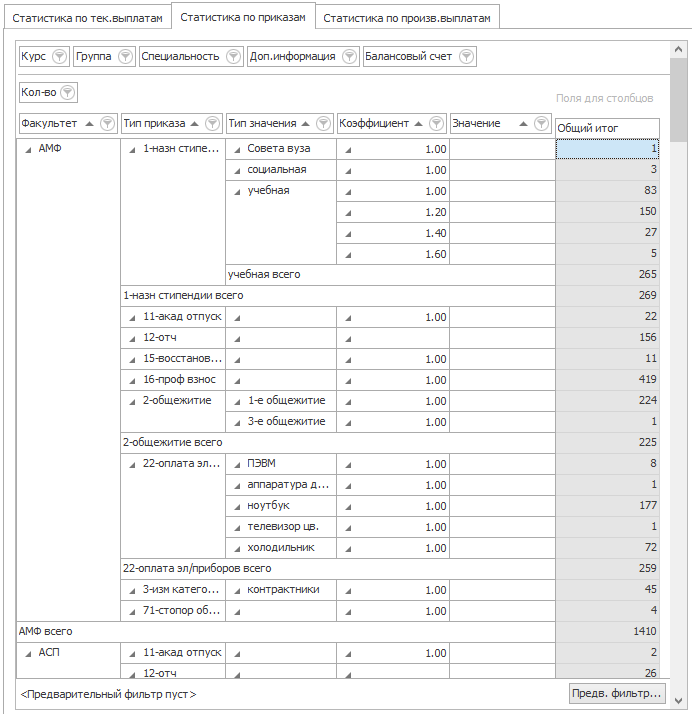
Task: Click the Балансовый счет field button
Action: coord(420,56)
